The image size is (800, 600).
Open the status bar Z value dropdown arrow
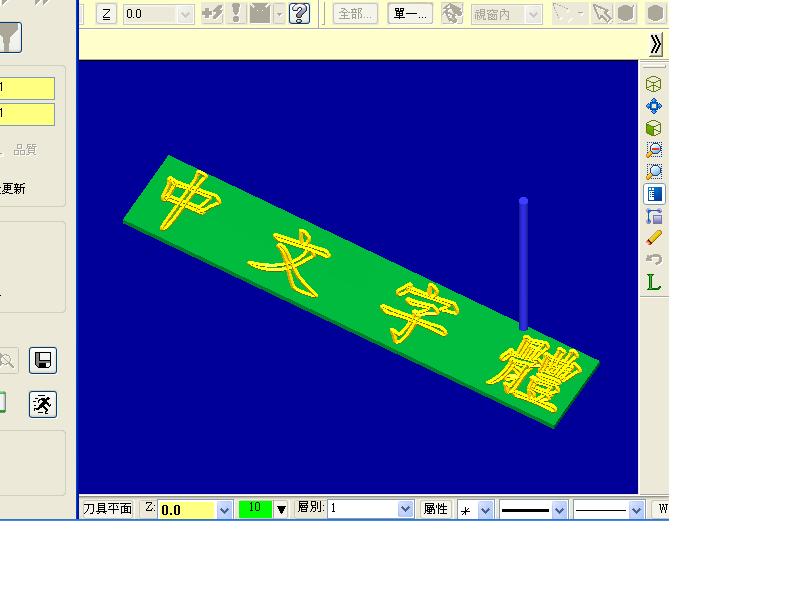click(224, 510)
